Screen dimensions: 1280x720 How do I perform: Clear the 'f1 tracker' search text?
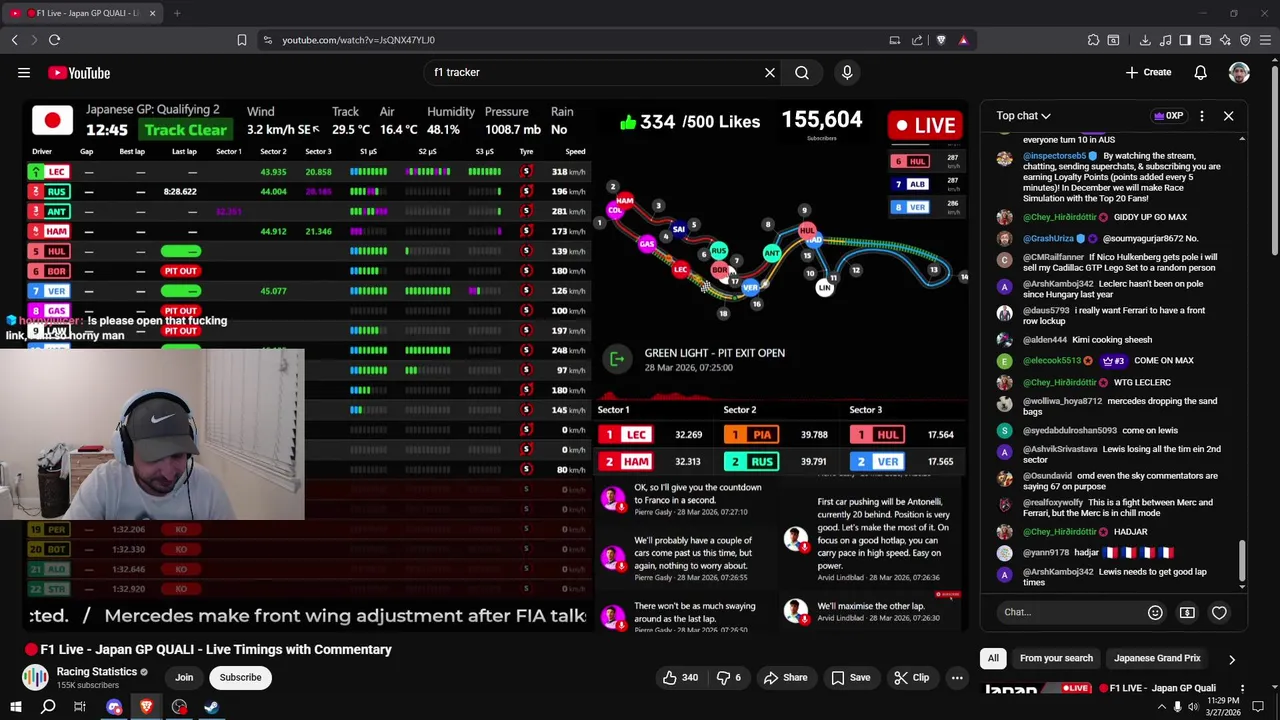click(769, 72)
